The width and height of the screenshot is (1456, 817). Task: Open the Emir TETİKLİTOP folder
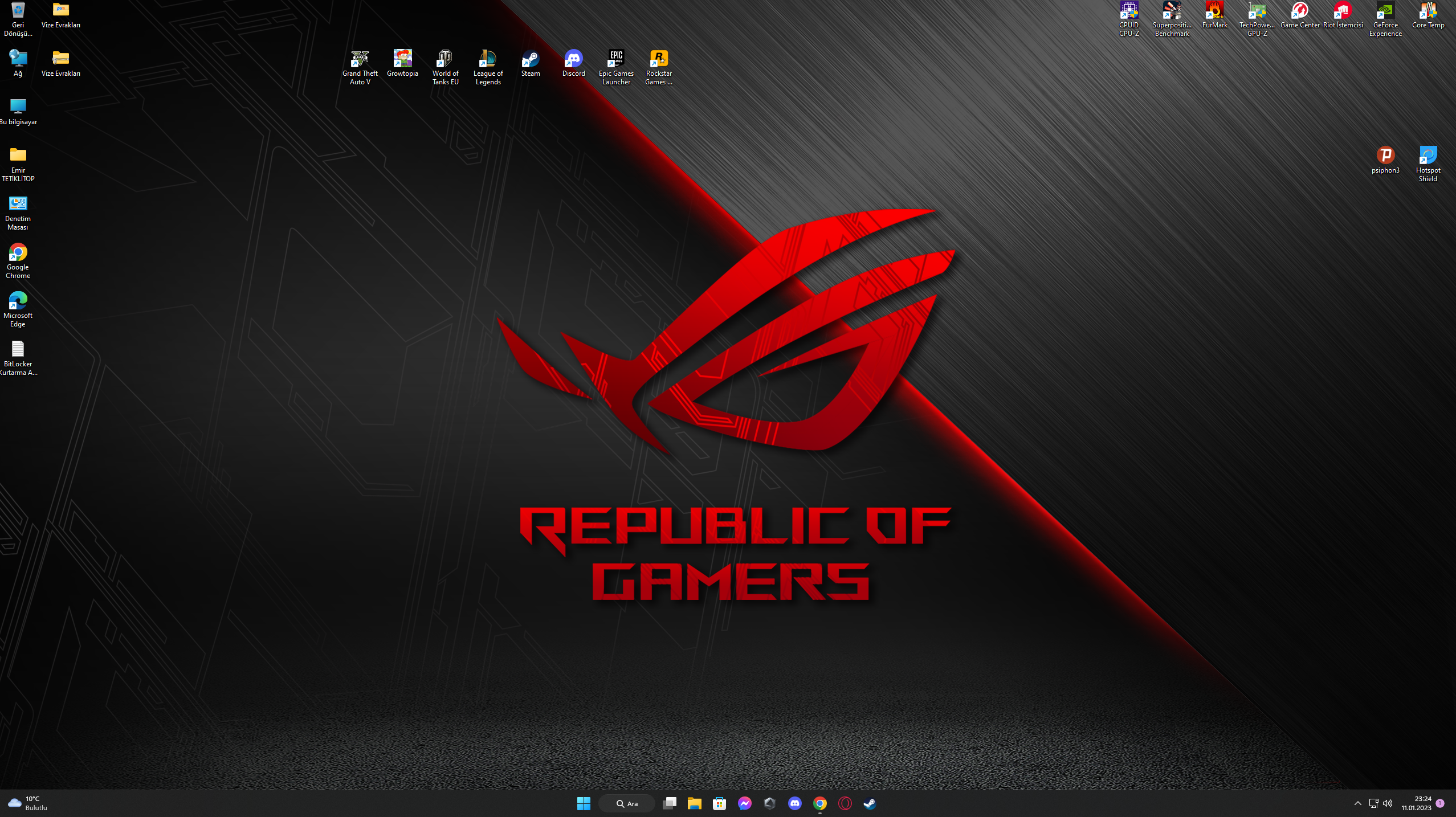tap(18, 164)
